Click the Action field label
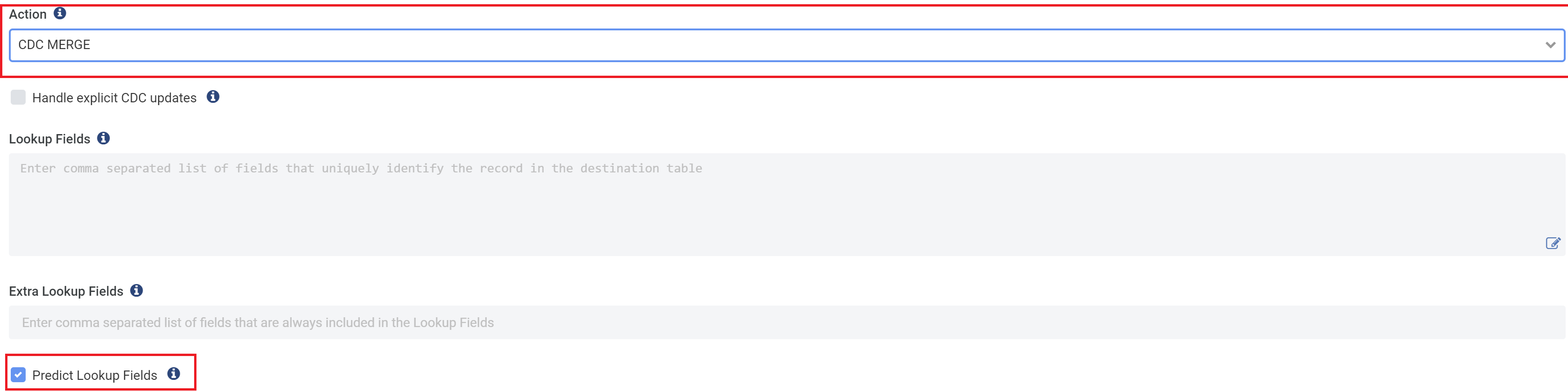The width and height of the screenshot is (1568, 392). (x=28, y=14)
